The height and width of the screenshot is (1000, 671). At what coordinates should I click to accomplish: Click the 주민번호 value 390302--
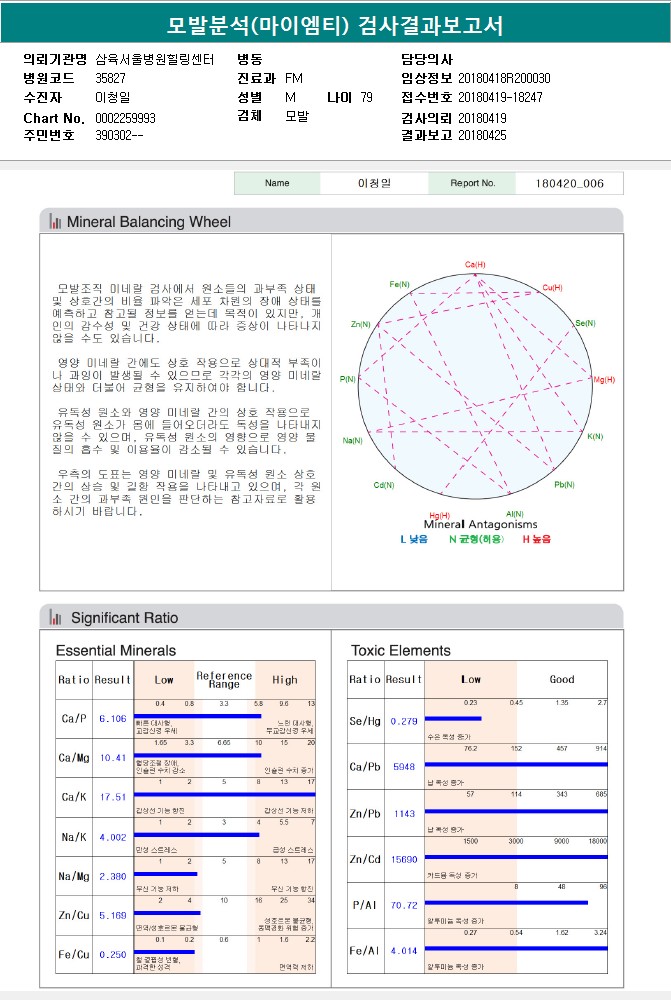click(x=119, y=135)
